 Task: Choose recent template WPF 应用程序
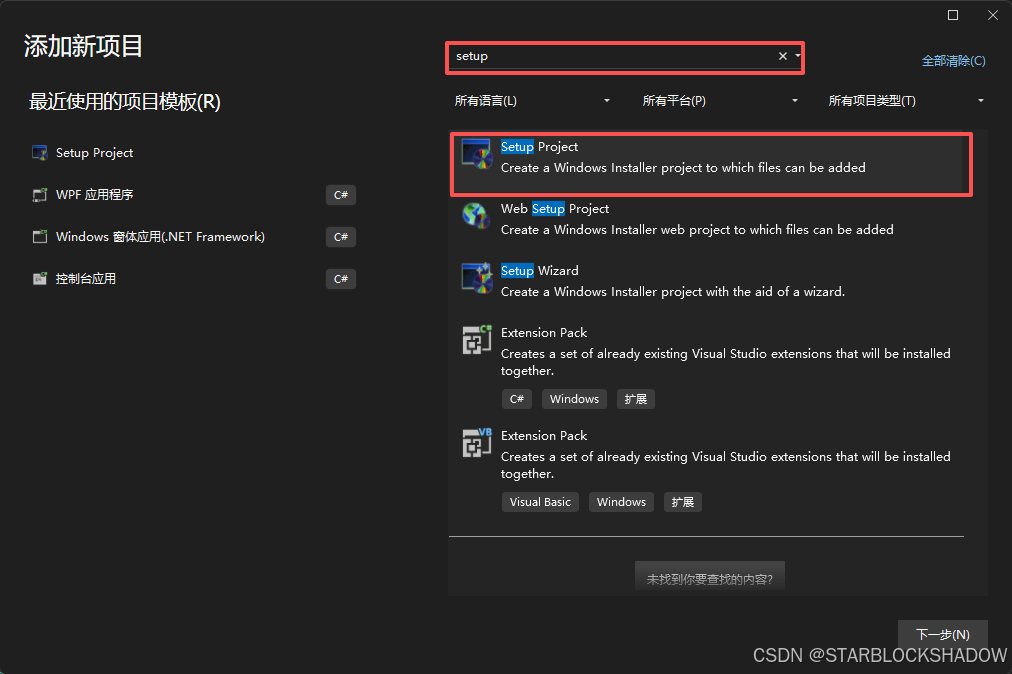tap(194, 195)
